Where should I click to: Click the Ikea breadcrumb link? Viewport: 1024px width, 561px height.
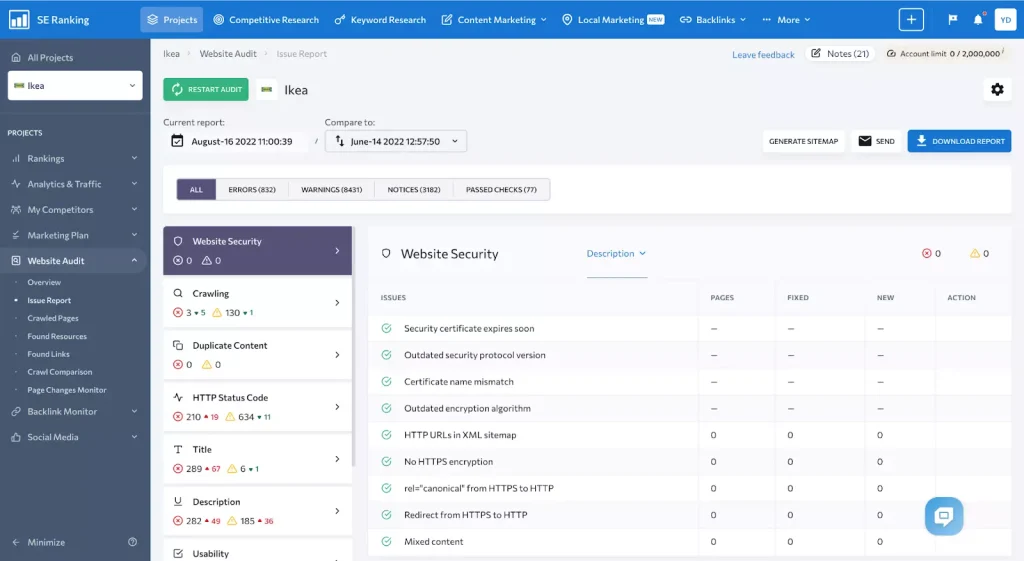coord(171,54)
